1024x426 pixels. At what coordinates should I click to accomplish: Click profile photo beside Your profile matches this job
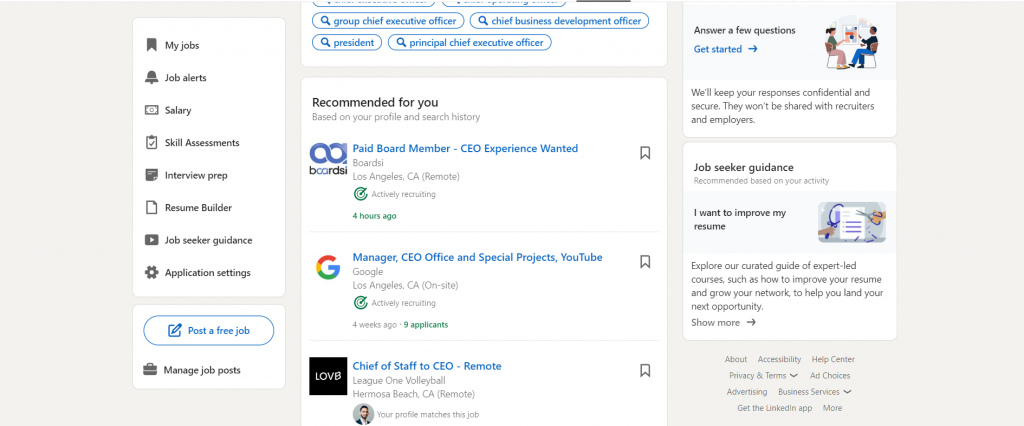[x=364, y=414]
